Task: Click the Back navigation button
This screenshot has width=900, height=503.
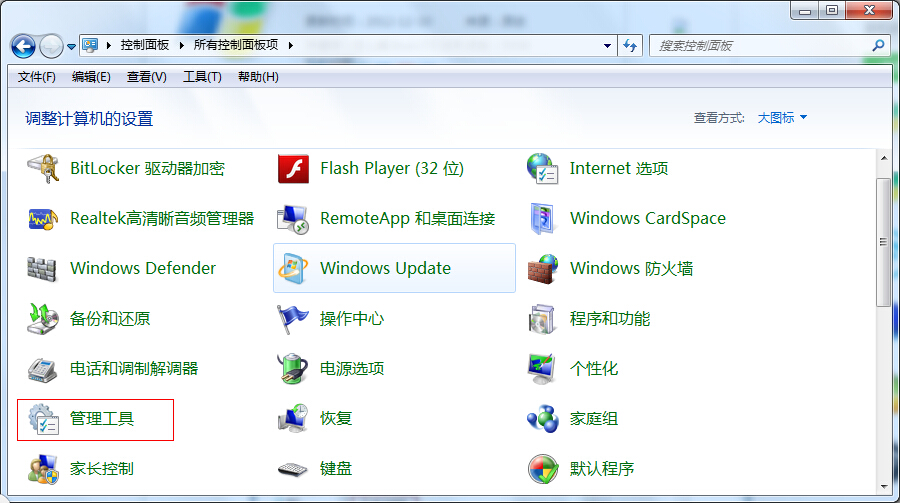Action: [x=23, y=46]
